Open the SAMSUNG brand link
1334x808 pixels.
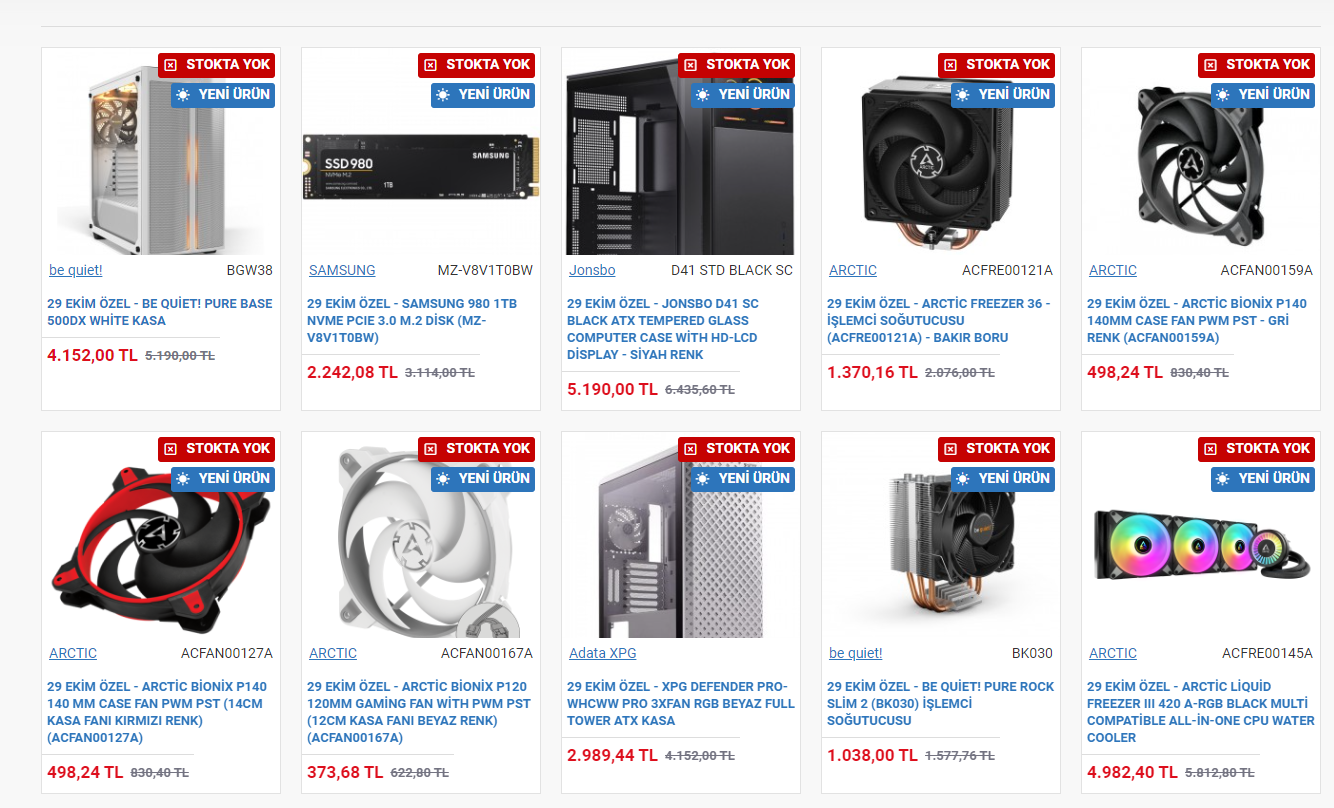click(342, 270)
